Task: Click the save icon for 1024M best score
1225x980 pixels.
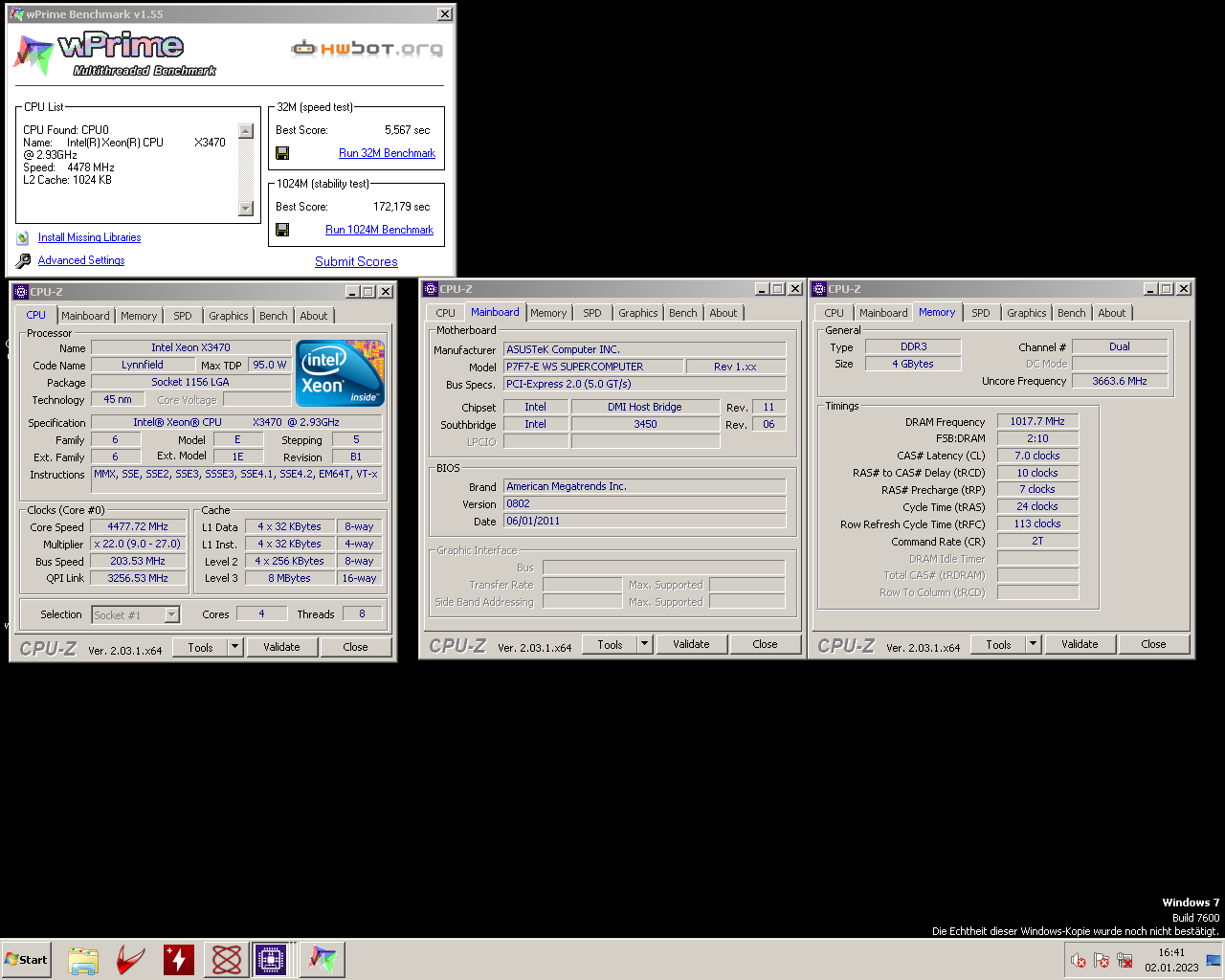Action: pyautogui.click(x=282, y=230)
